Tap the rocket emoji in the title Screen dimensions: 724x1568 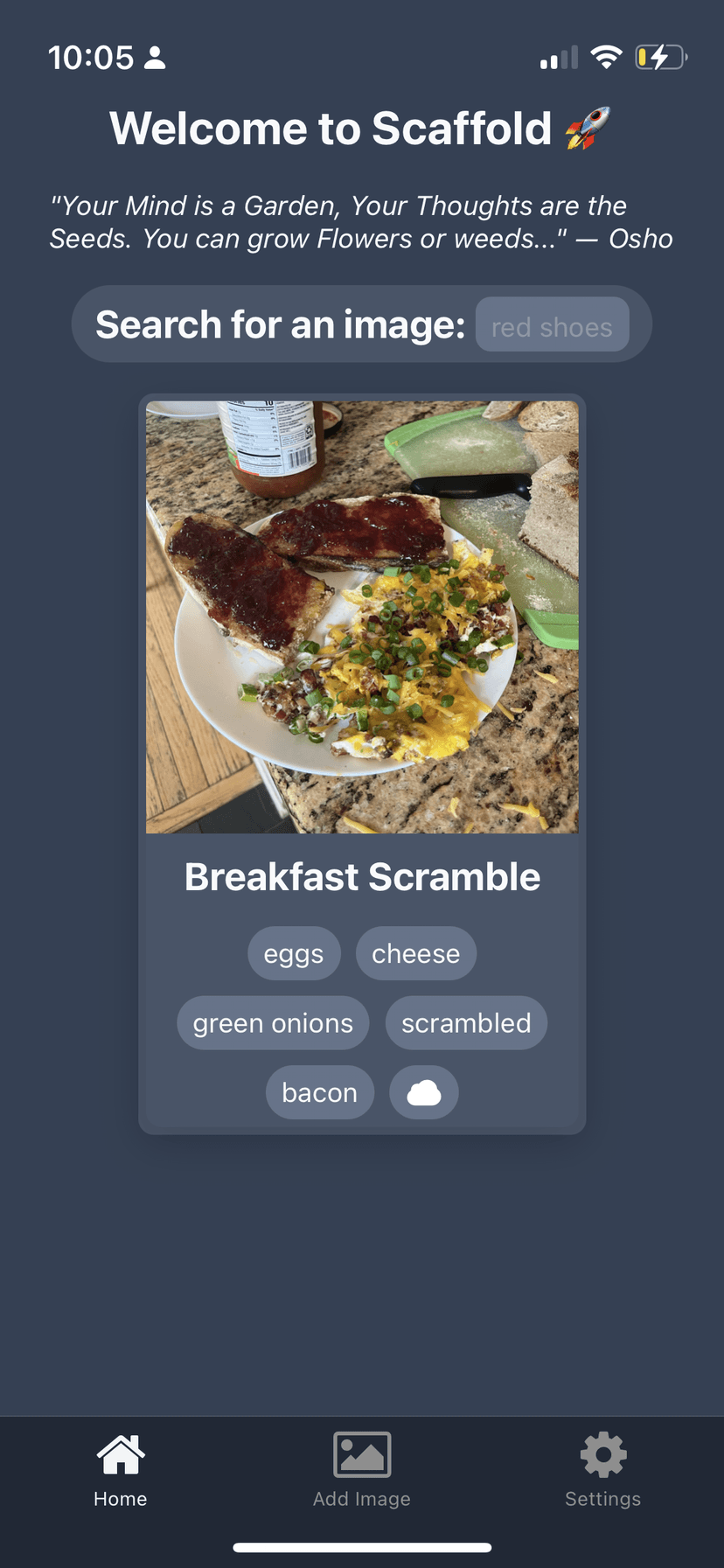[x=588, y=129]
